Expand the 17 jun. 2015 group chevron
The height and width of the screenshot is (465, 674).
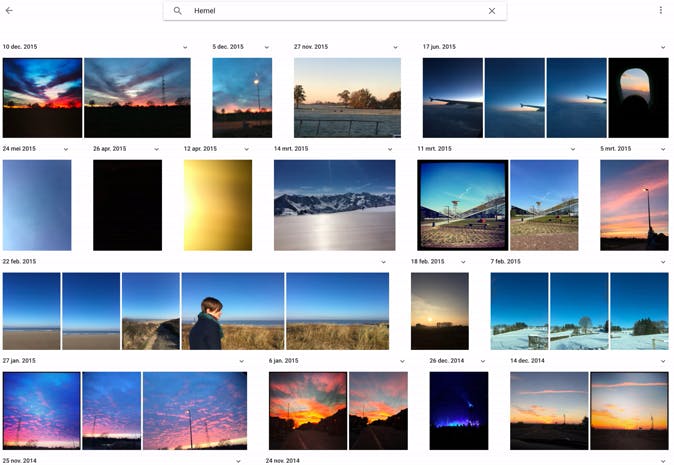663,47
